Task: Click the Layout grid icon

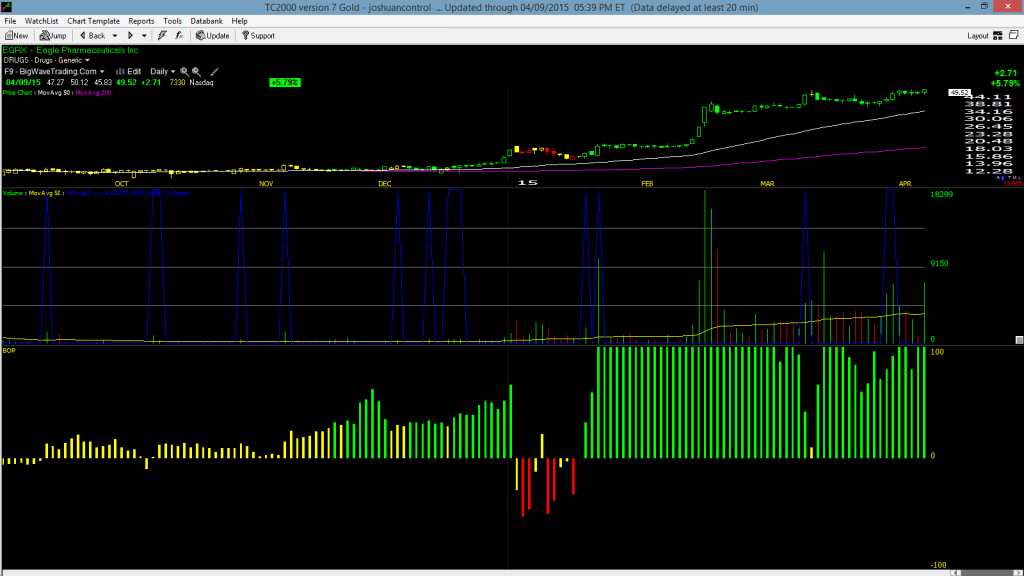Action: pyautogui.click(x=998, y=36)
